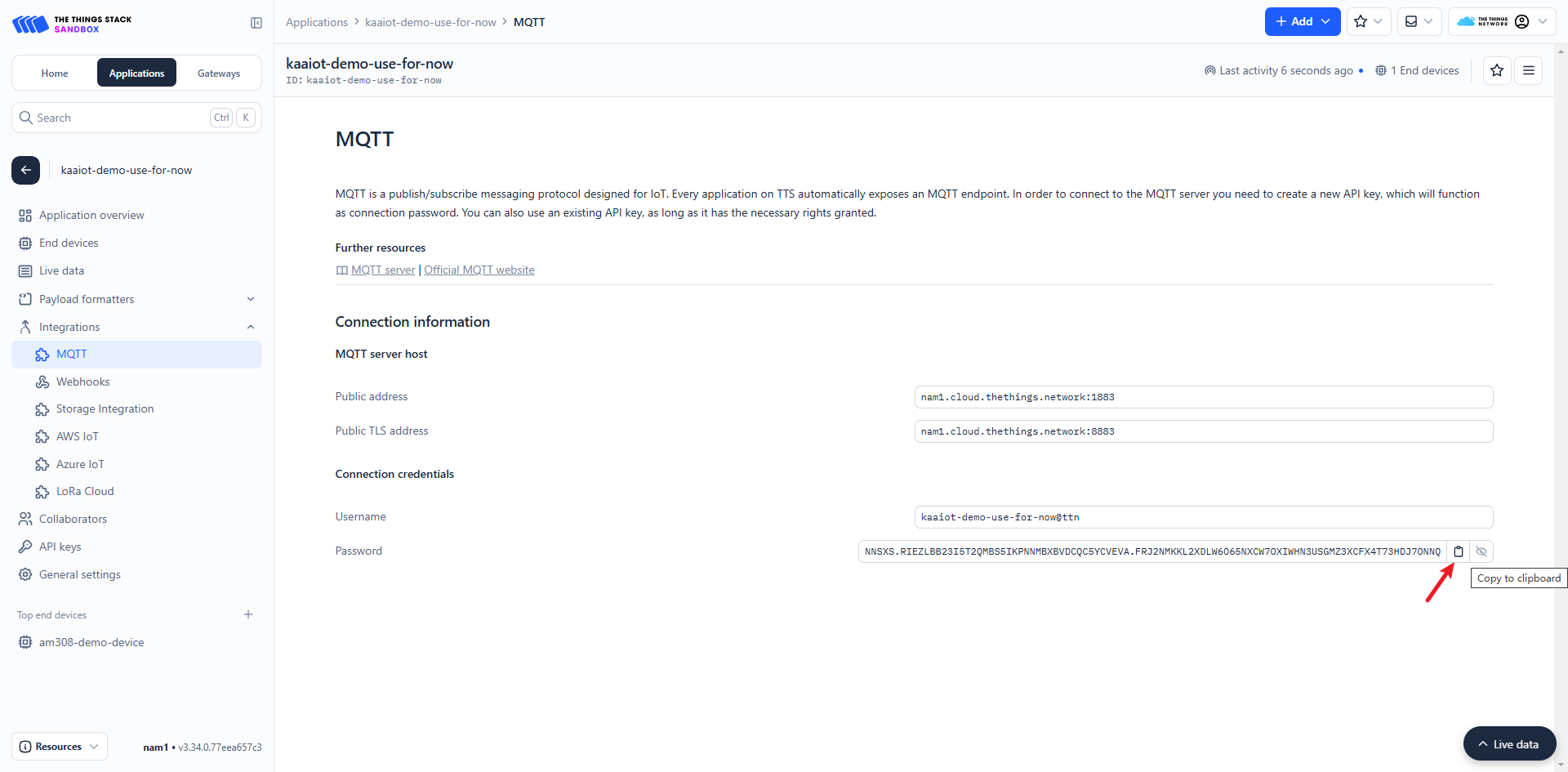Go back using the sidebar arrow icon
Screen dimensions: 1568x772
tap(26, 170)
